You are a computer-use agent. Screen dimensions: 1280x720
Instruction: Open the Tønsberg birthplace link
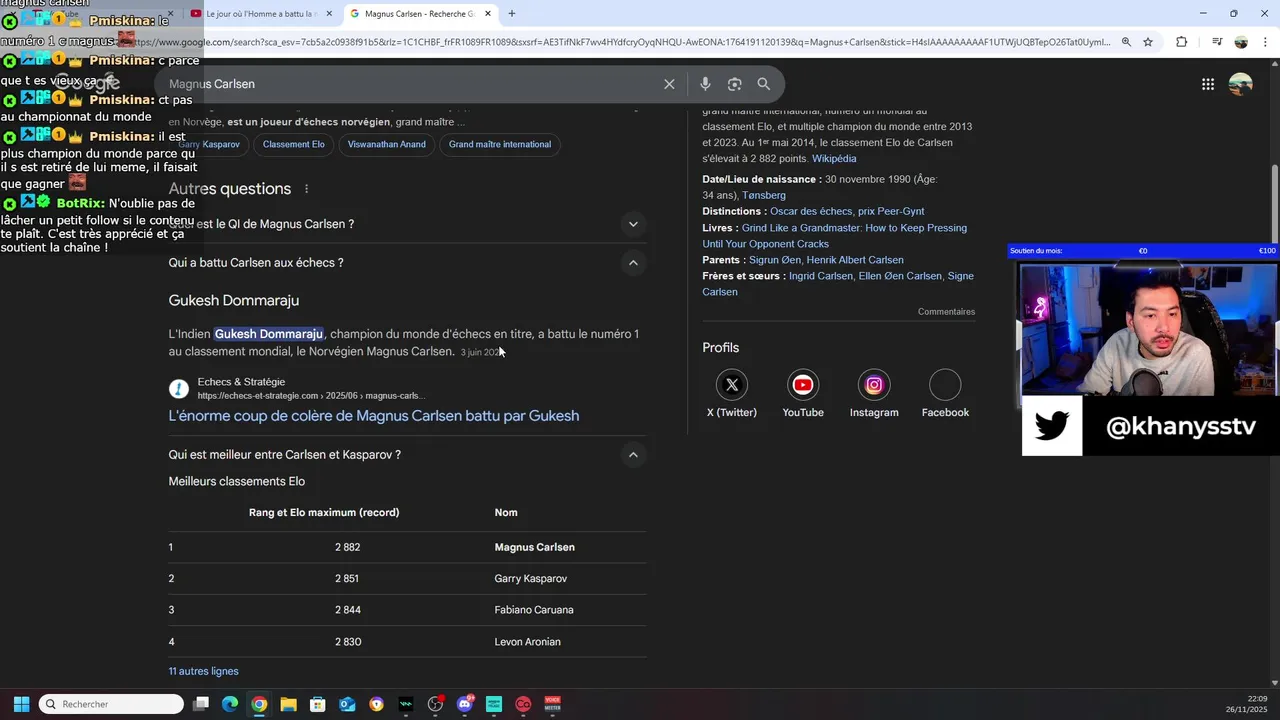click(764, 195)
